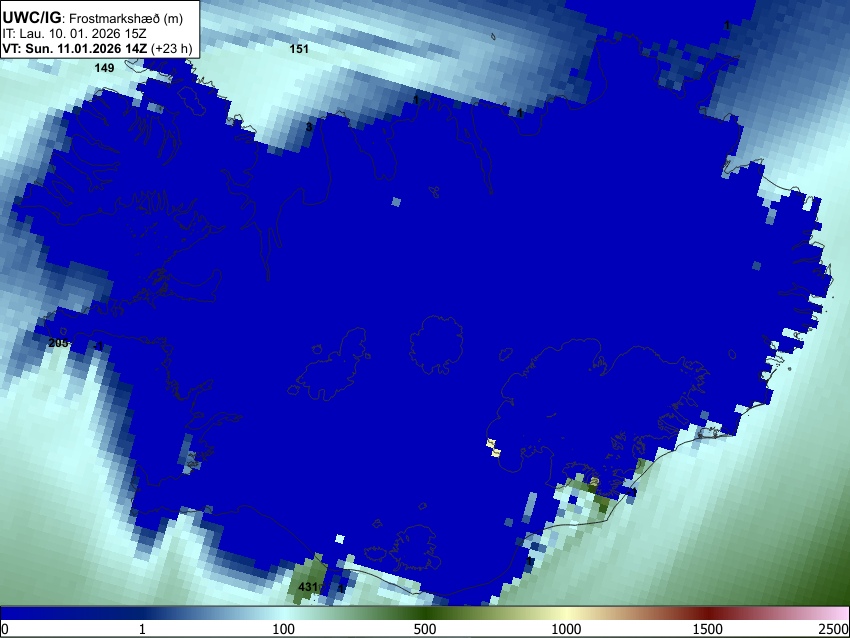Click the 1000 label on the color scale

pos(566,629)
